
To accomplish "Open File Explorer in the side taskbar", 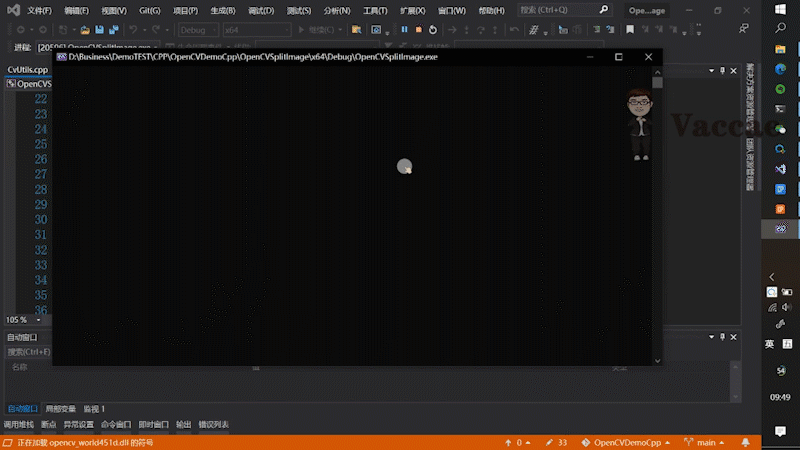I will click(780, 49).
